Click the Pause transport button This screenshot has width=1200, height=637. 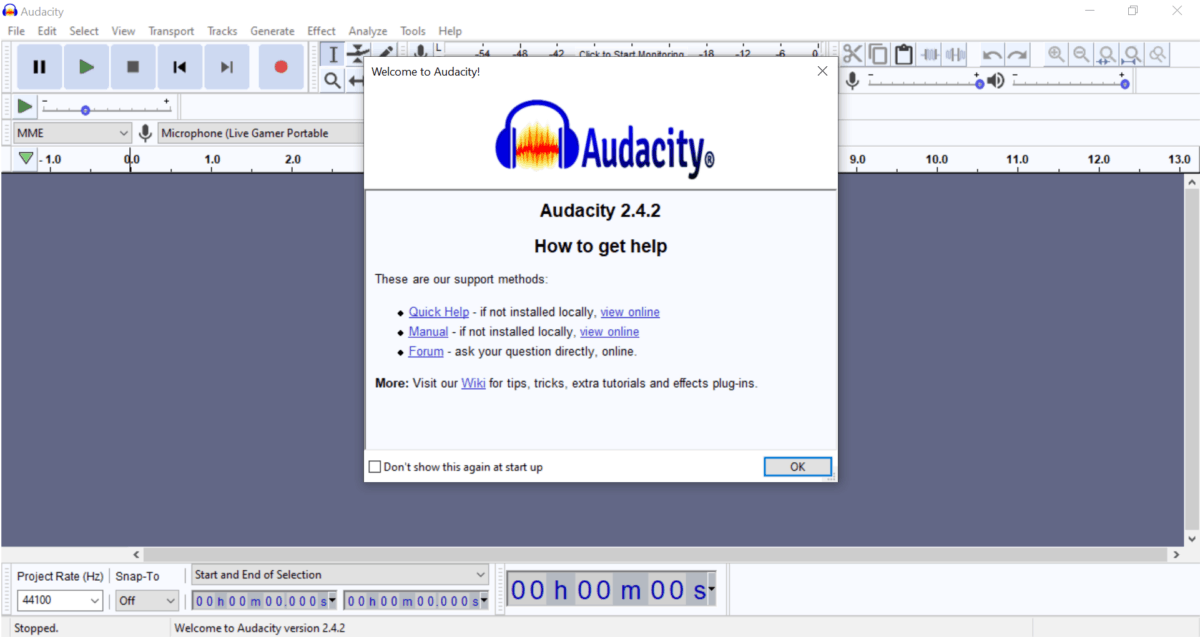(x=39, y=67)
